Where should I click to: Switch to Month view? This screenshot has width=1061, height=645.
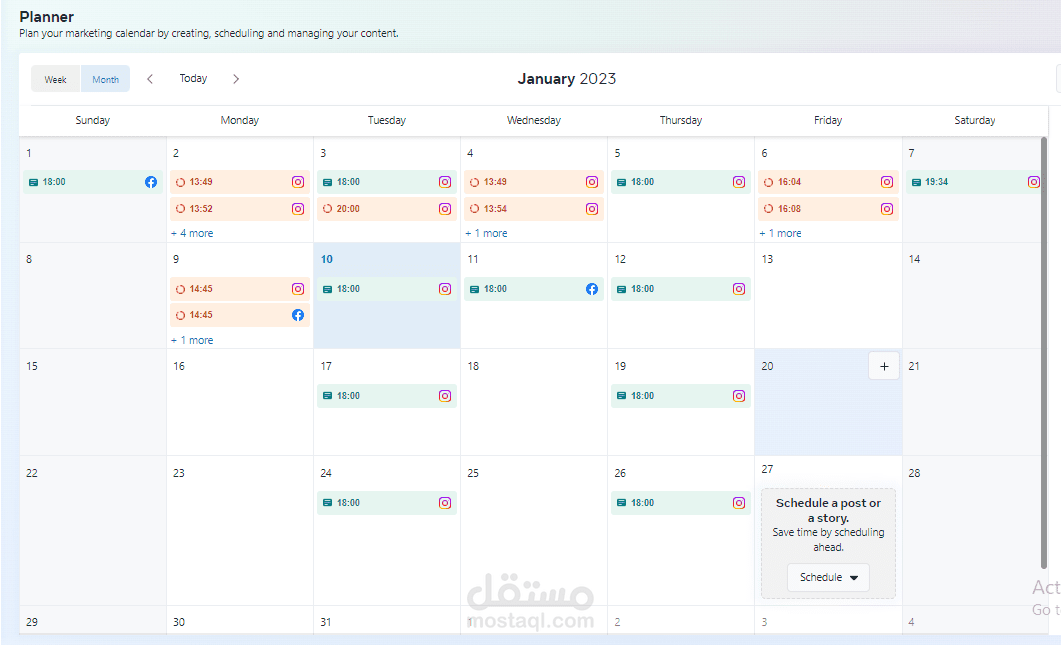[106, 79]
